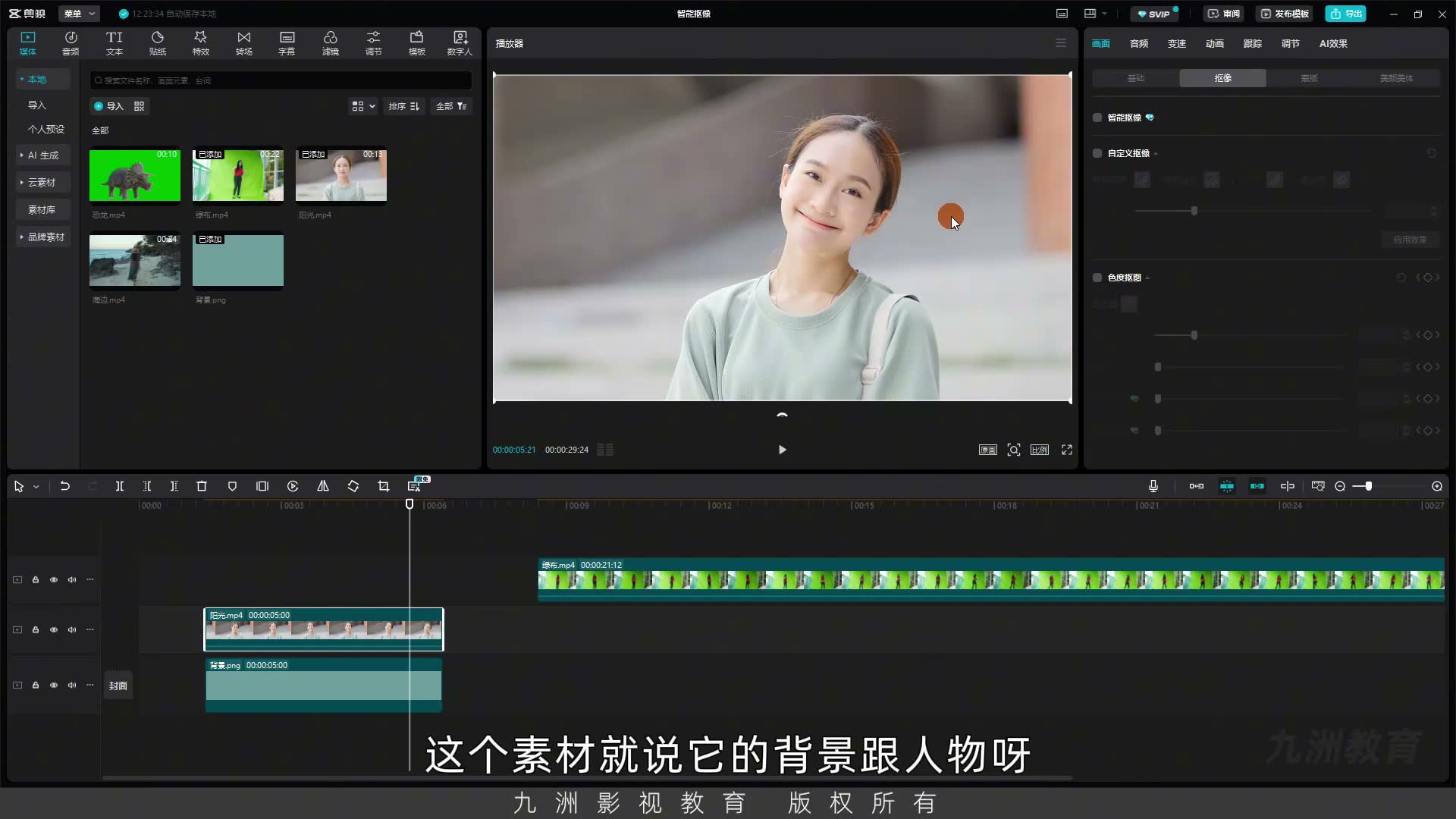Screen dimensions: 1456x819
Task: Click the delete trash icon in timeline toolbar
Action: click(x=202, y=486)
